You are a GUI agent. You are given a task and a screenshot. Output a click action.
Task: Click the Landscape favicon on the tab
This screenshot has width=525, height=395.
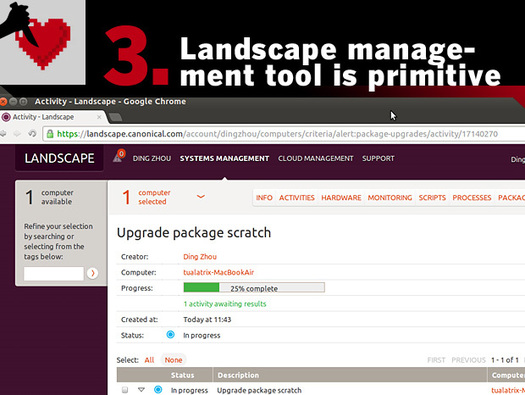click(x=6, y=117)
